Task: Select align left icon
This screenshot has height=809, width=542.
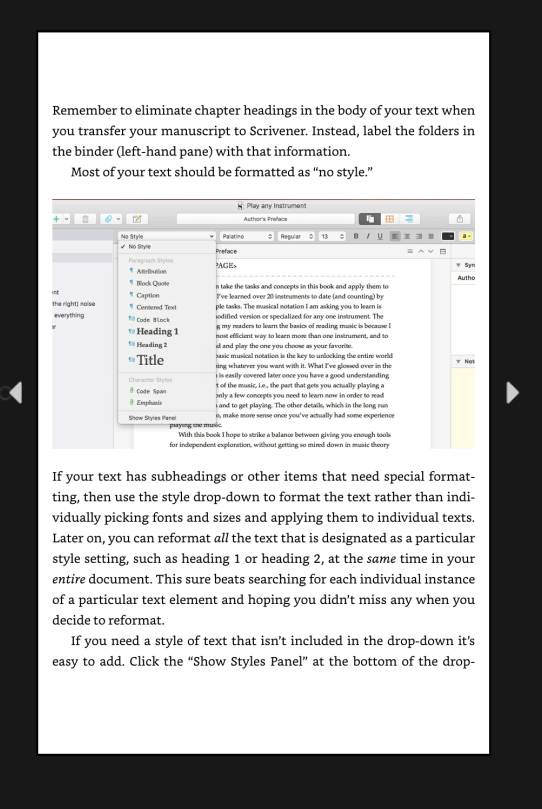Action: point(395,236)
